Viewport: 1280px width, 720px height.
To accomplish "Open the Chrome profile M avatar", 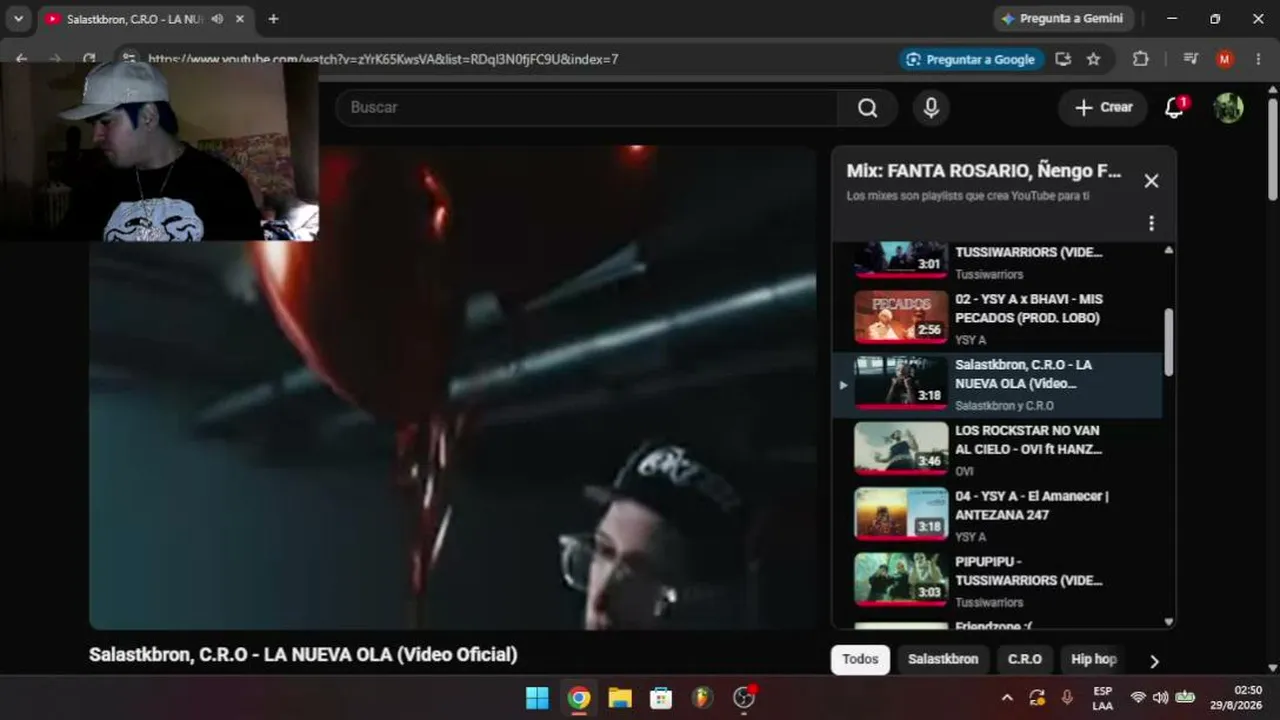I will click(x=1224, y=59).
